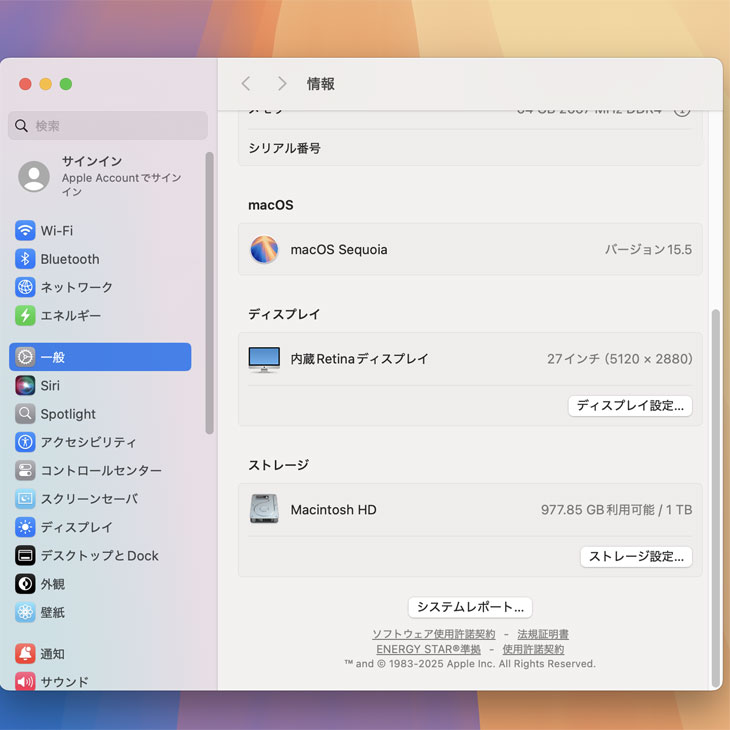This screenshot has width=730, height=730.
Task: Open ストレージ設定... button
Action: (636, 557)
